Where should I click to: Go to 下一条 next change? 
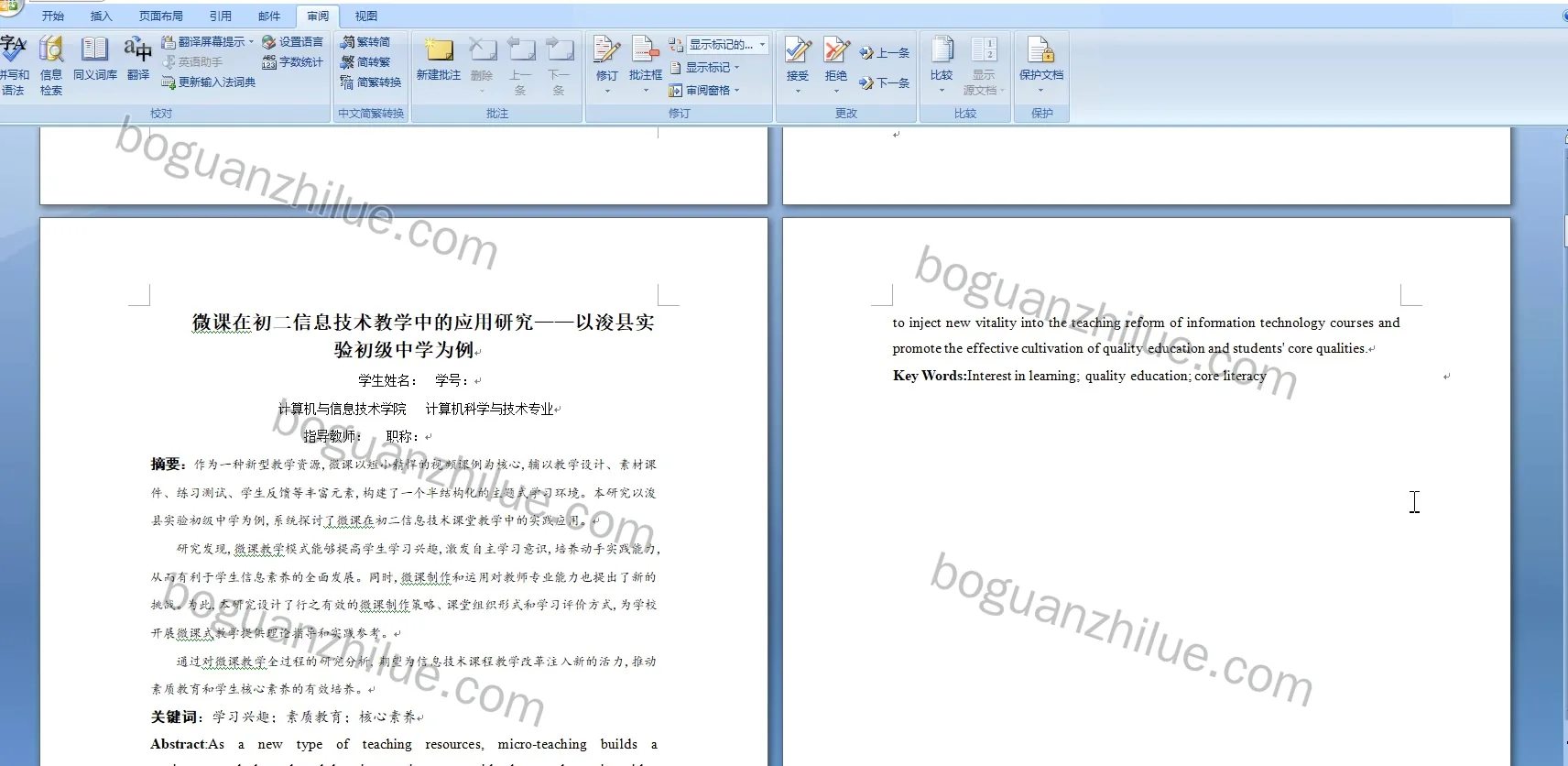coord(885,83)
